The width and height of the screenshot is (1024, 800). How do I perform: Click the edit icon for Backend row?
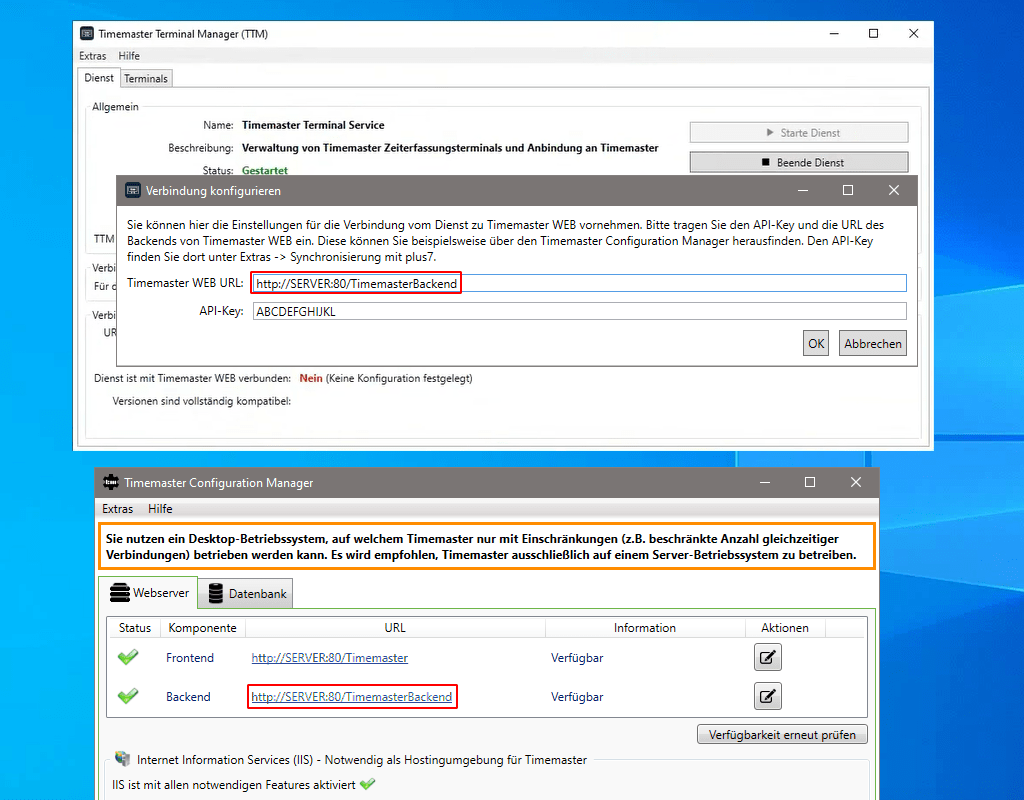pyautogui.click(x=767, y=696)
